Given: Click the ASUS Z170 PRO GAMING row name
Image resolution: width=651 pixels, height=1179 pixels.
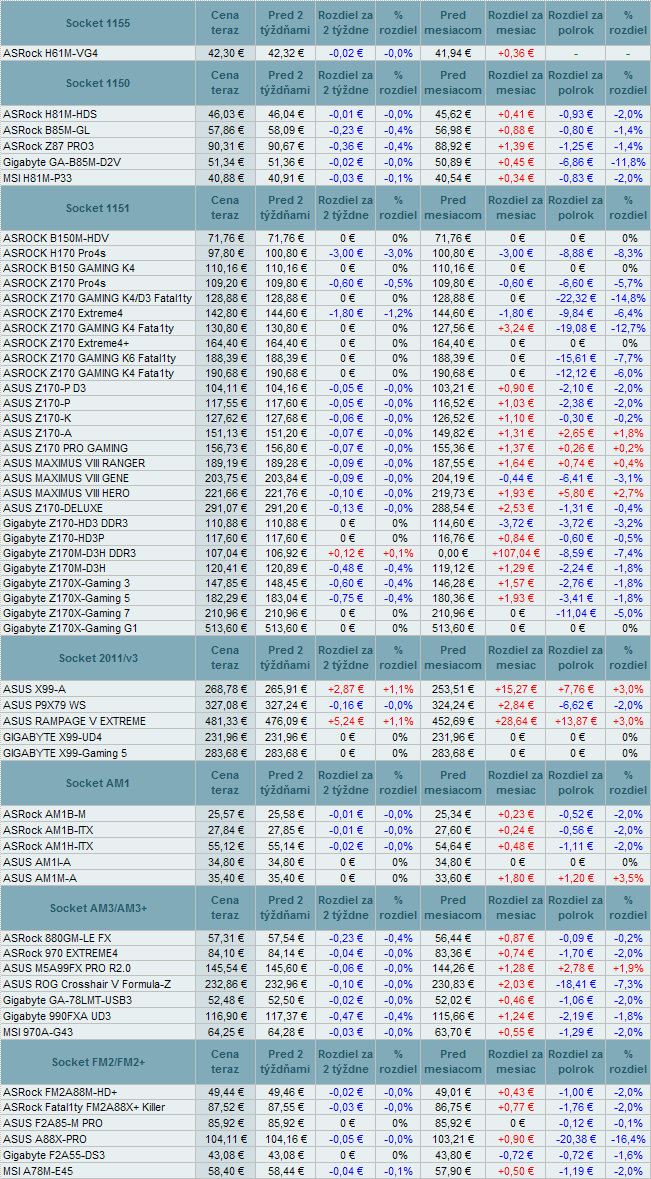Looking at the screenshot, I should (65, 448).
